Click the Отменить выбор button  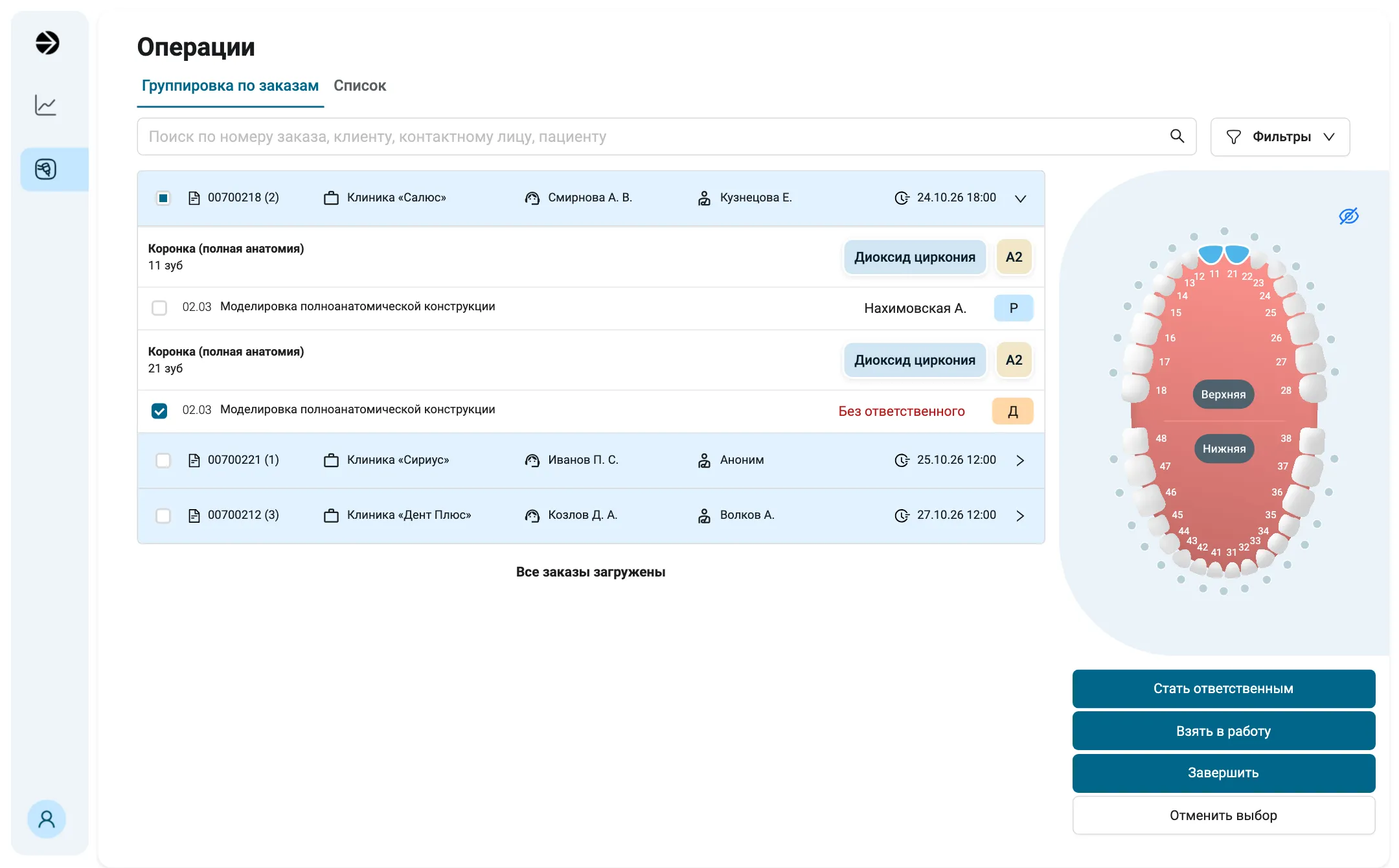pyautogui.click(x=1223, y=815)
